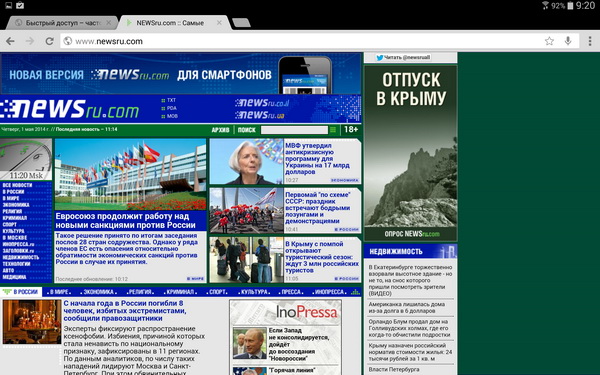This screenshot has width=600, height=375.
Task: Click the ОТПУСК В КРЫМУ poll banner
Action: (x=411, y=153)
